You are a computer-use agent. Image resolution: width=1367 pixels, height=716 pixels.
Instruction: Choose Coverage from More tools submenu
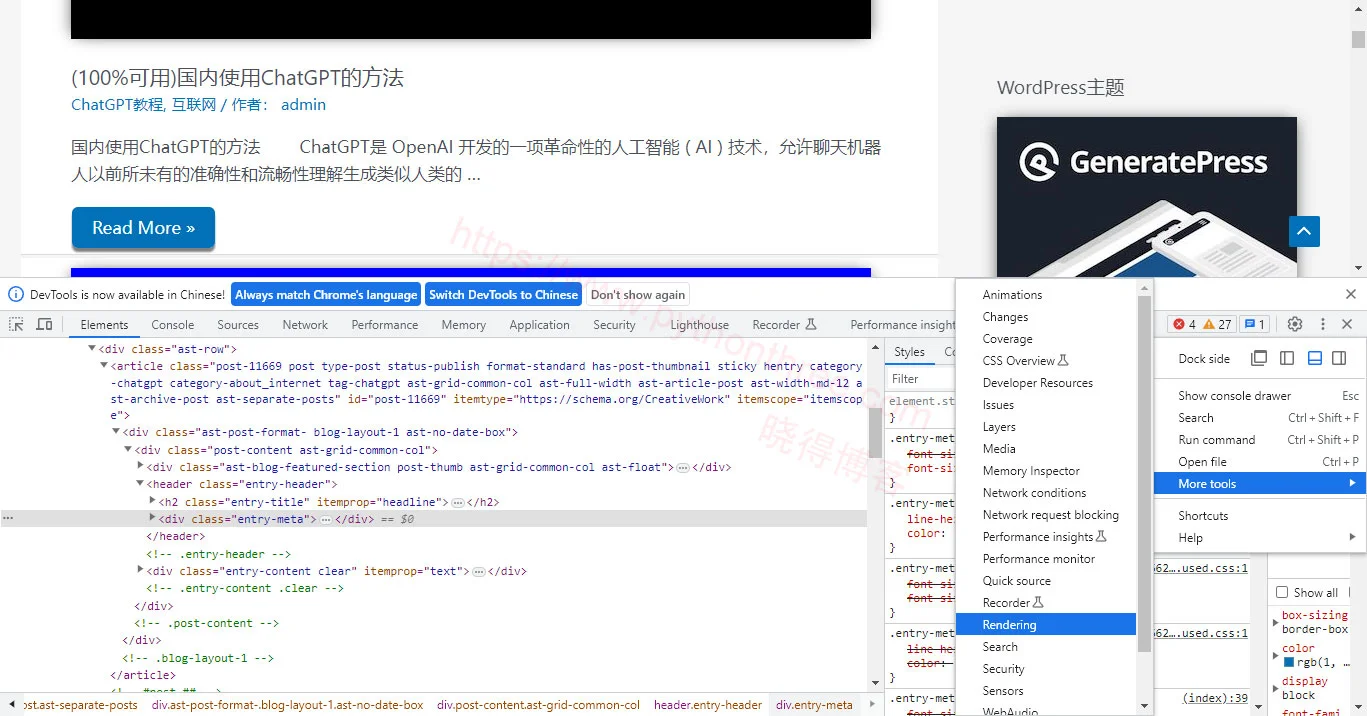[1046, 339]
